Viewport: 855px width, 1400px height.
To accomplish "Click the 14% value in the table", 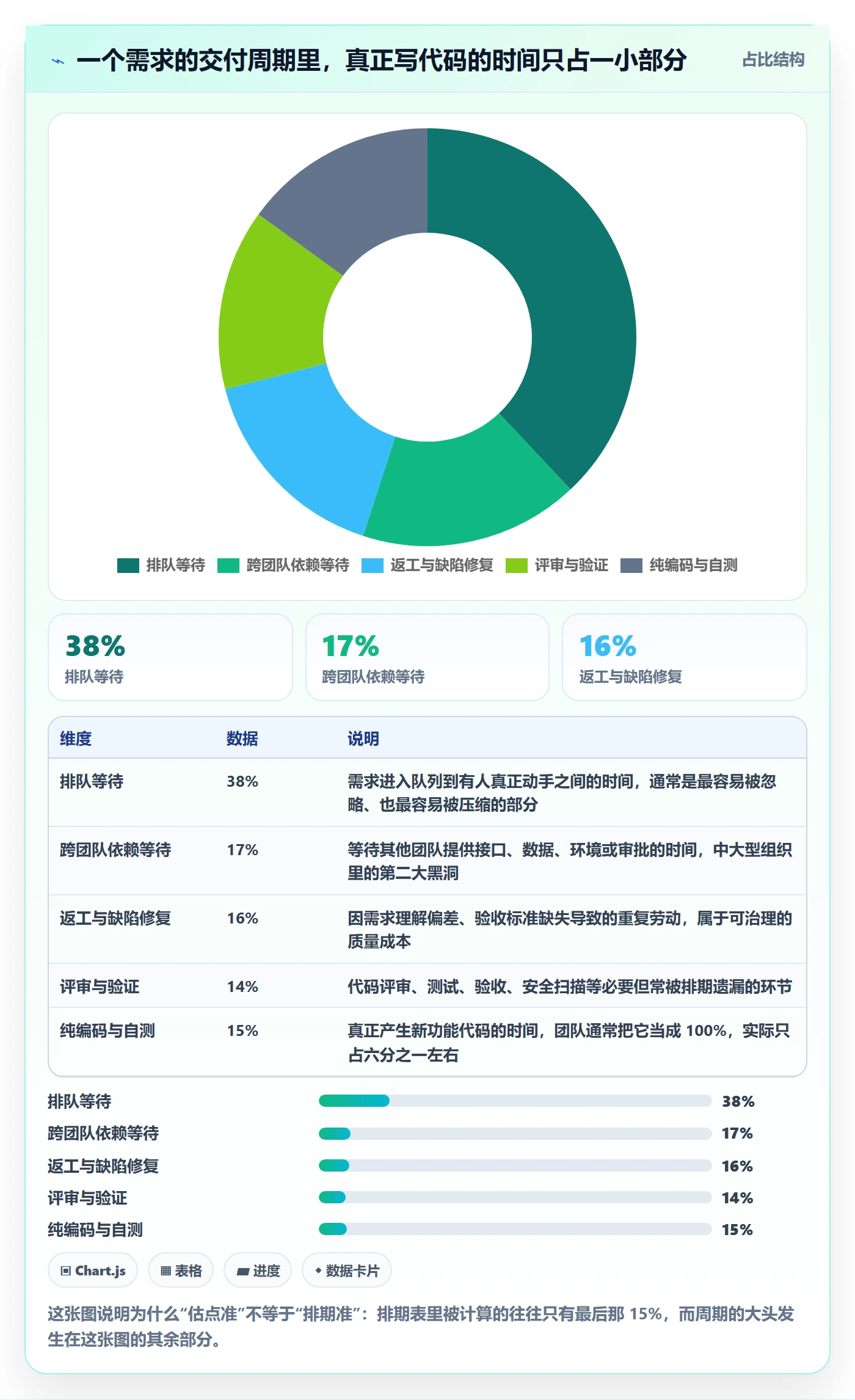I will 242,986.
